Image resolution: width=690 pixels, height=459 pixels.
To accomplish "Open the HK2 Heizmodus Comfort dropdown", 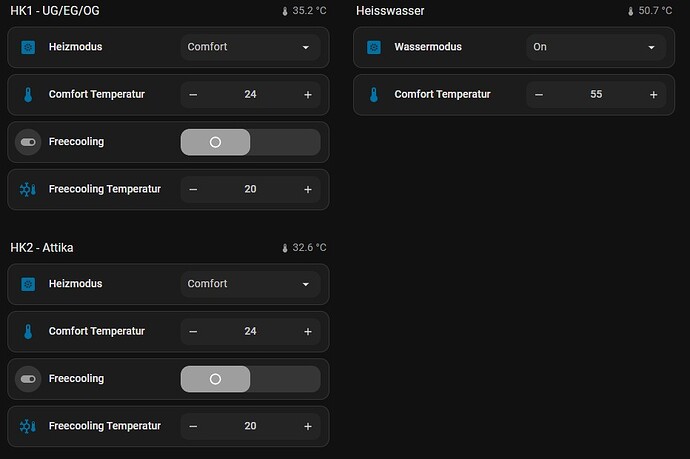I will pyautogui.click(x=250, y=284).
